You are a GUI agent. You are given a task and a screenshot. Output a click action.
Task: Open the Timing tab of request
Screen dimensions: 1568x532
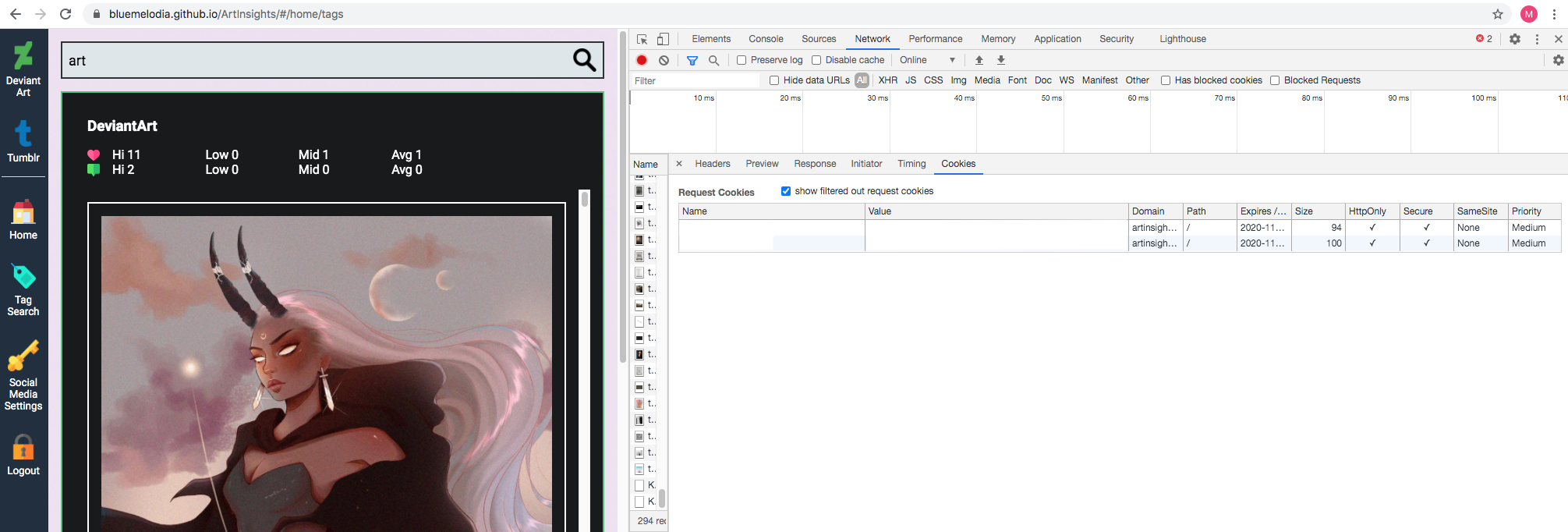(911, 164)
